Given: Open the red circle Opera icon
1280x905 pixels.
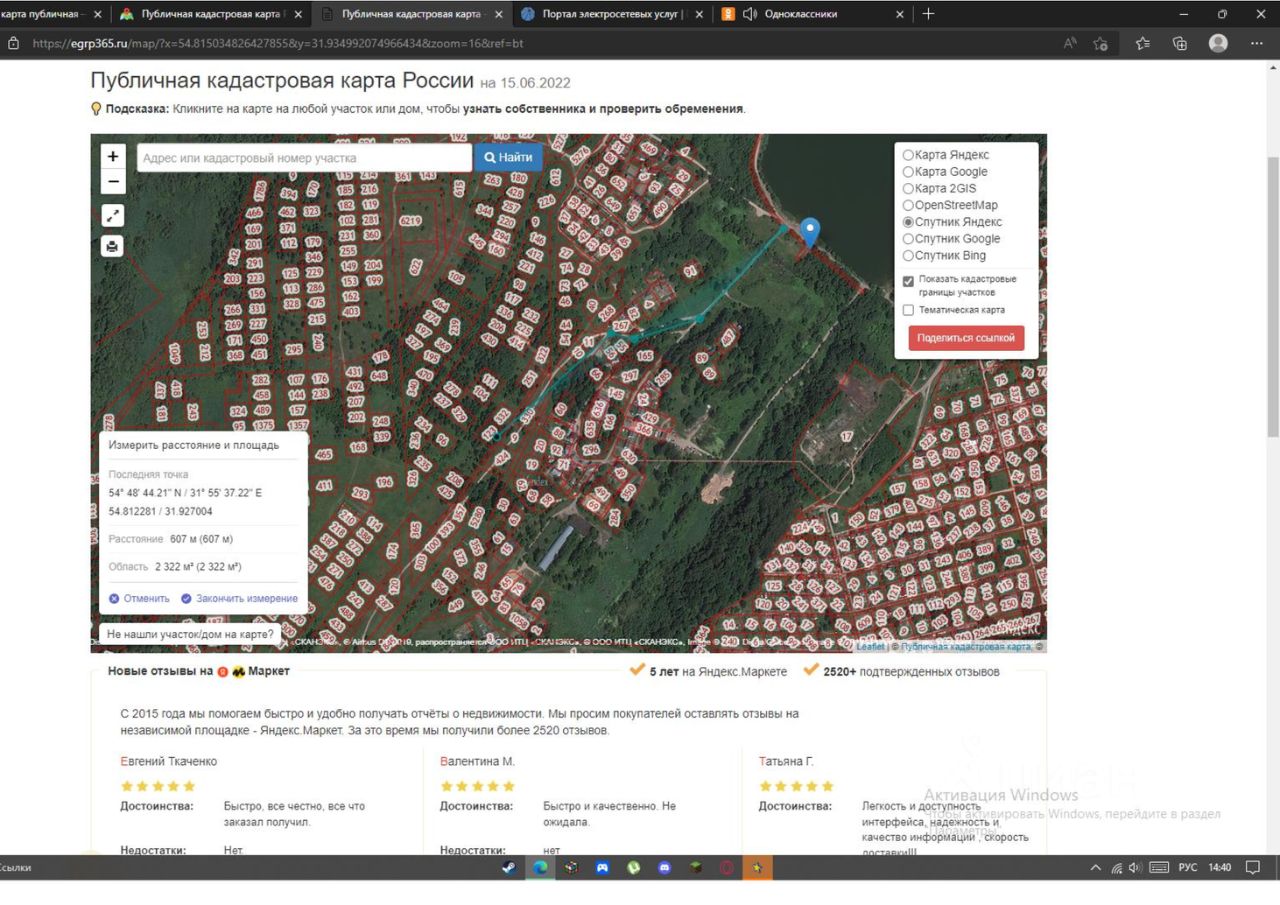Looking at the screenshot, I should click(727, 868).
